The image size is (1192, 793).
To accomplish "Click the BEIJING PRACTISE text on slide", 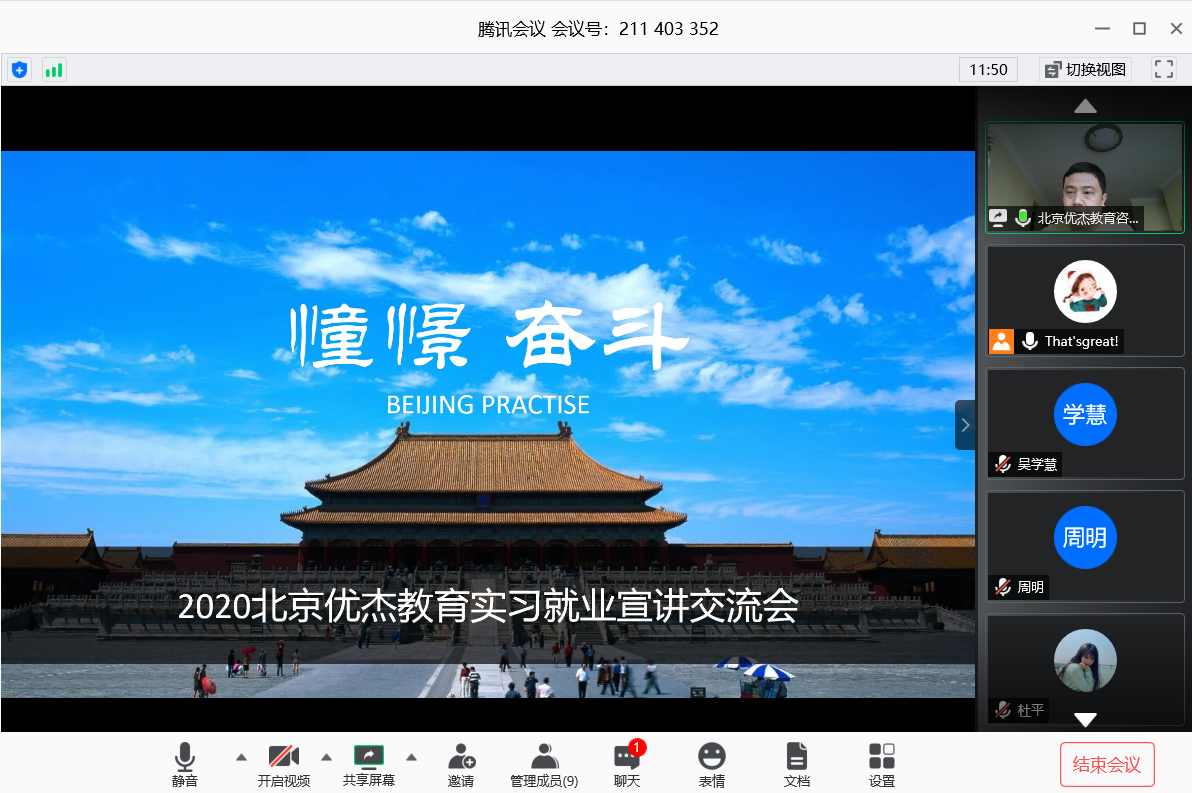I will point(487,404).
